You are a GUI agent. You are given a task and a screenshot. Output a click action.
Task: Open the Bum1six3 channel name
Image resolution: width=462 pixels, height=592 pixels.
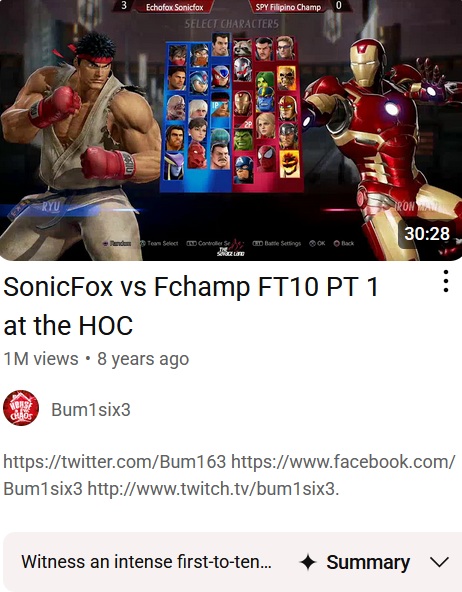pyautogui.click(x=91, y=410)
